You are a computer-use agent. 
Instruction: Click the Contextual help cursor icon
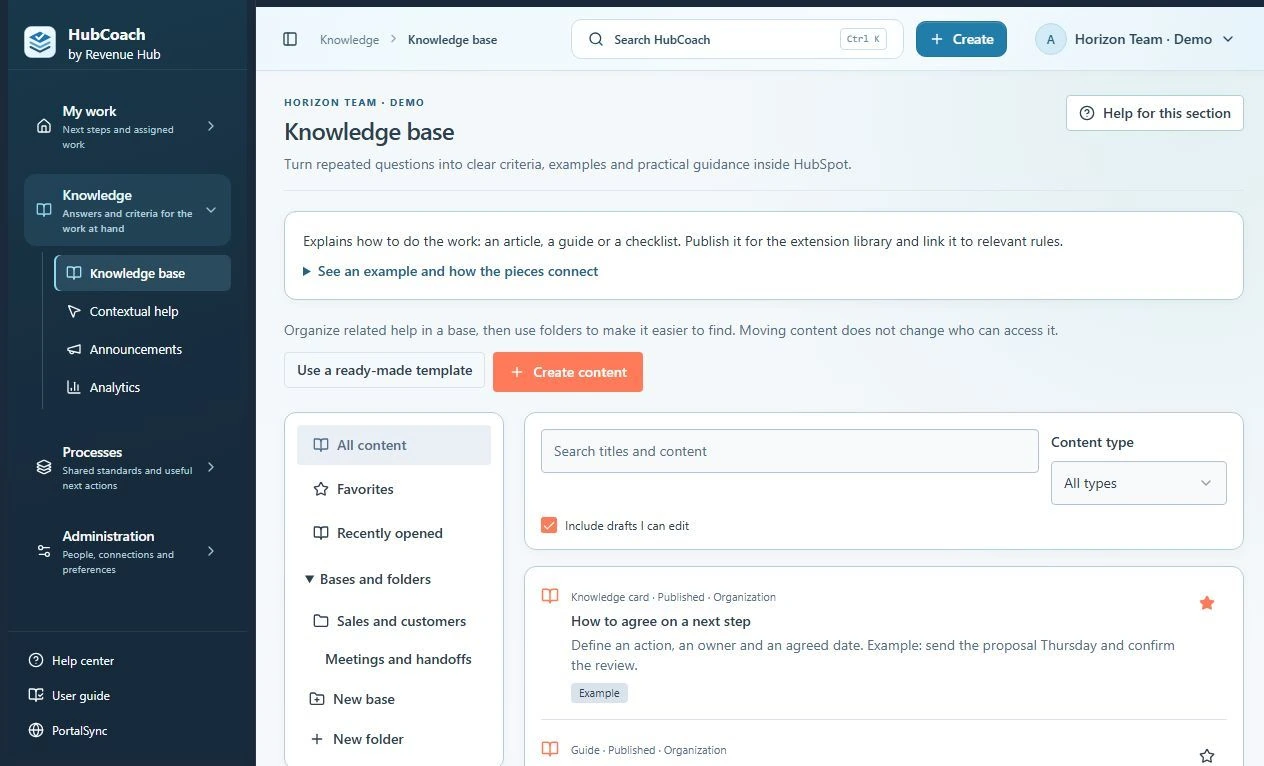(x=73, y=311)
